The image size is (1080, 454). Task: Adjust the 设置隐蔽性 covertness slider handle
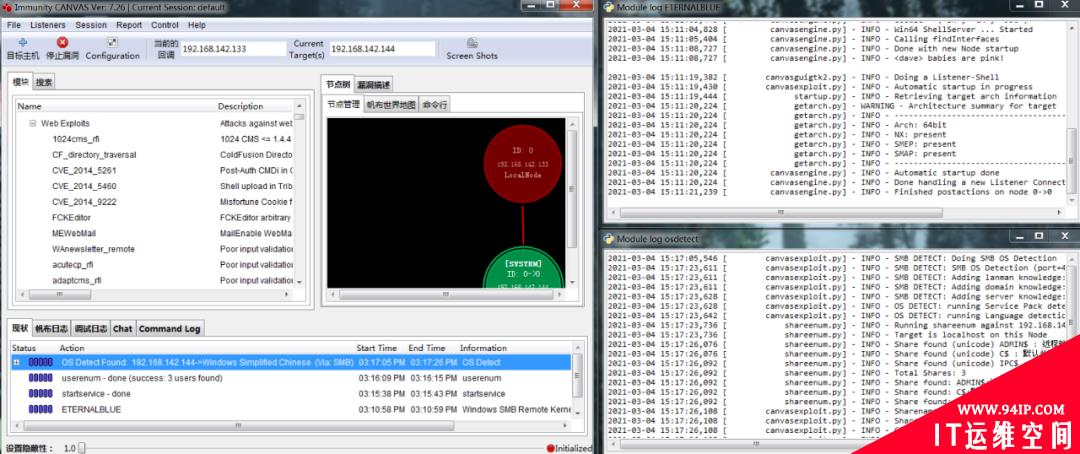(x=82, y=448)
